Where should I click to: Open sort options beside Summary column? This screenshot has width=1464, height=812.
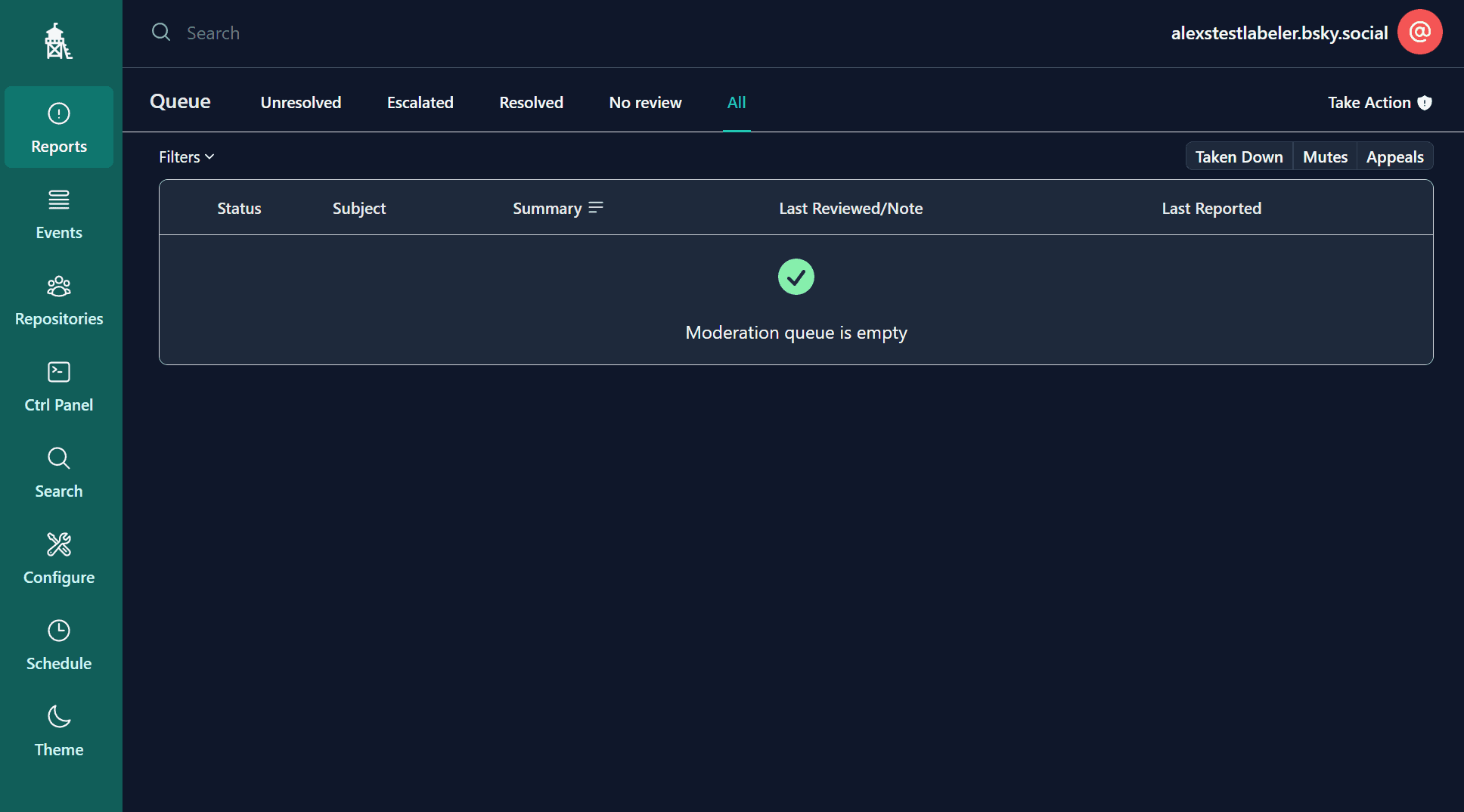tap(596, 208)
